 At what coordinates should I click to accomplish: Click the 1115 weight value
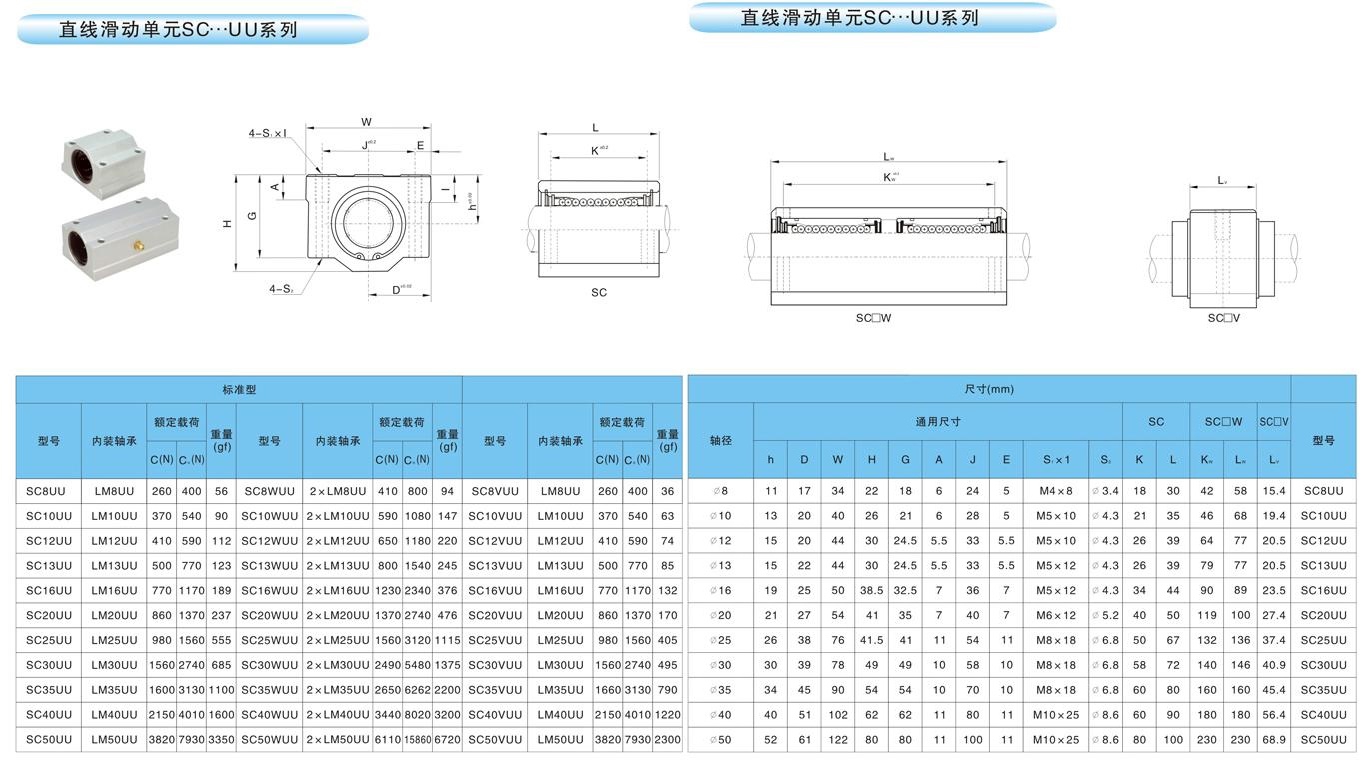pos(448,640)
